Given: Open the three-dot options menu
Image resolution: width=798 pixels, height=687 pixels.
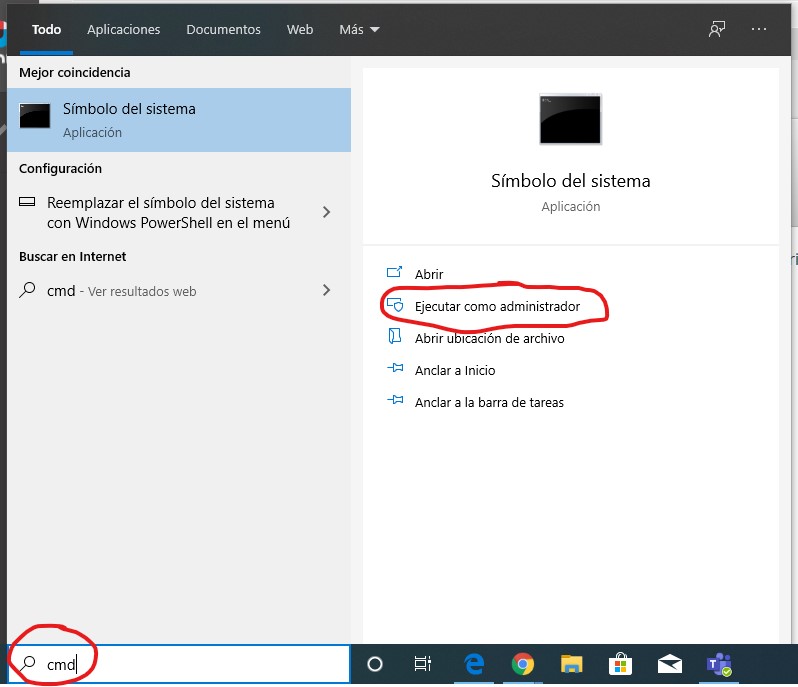Looking at the screenshot, I should click(x=758, y=29).
